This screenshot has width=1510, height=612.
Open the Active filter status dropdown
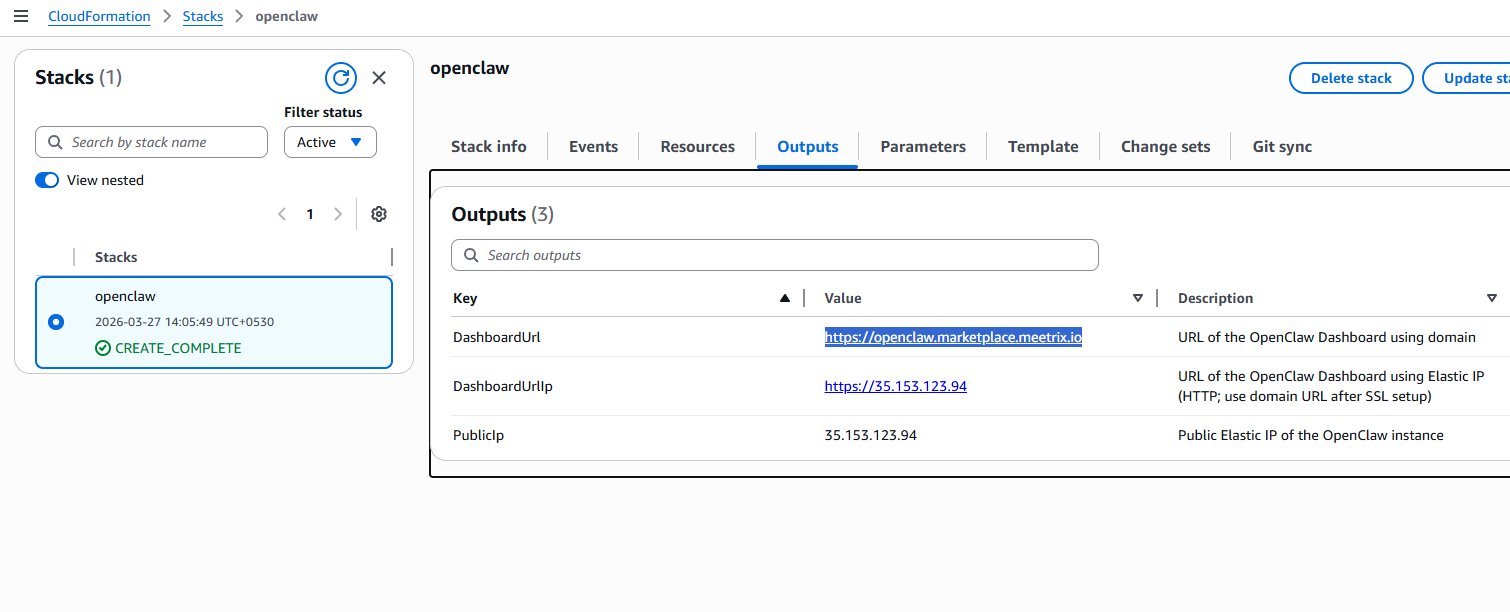click(x=330, y=142)
